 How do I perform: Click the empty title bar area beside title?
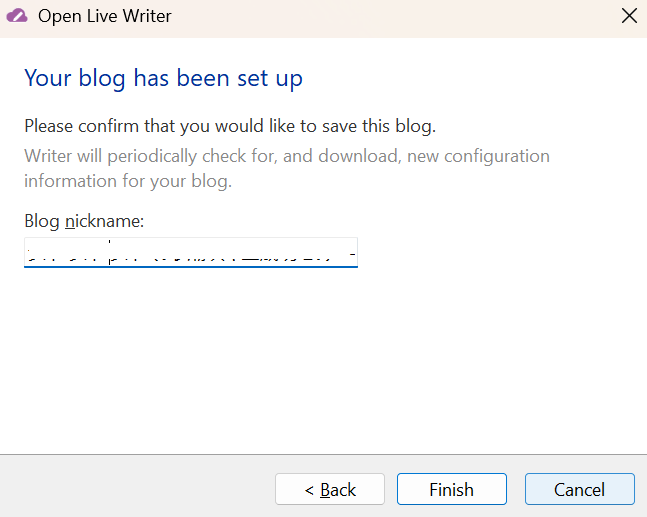point(400,16)
